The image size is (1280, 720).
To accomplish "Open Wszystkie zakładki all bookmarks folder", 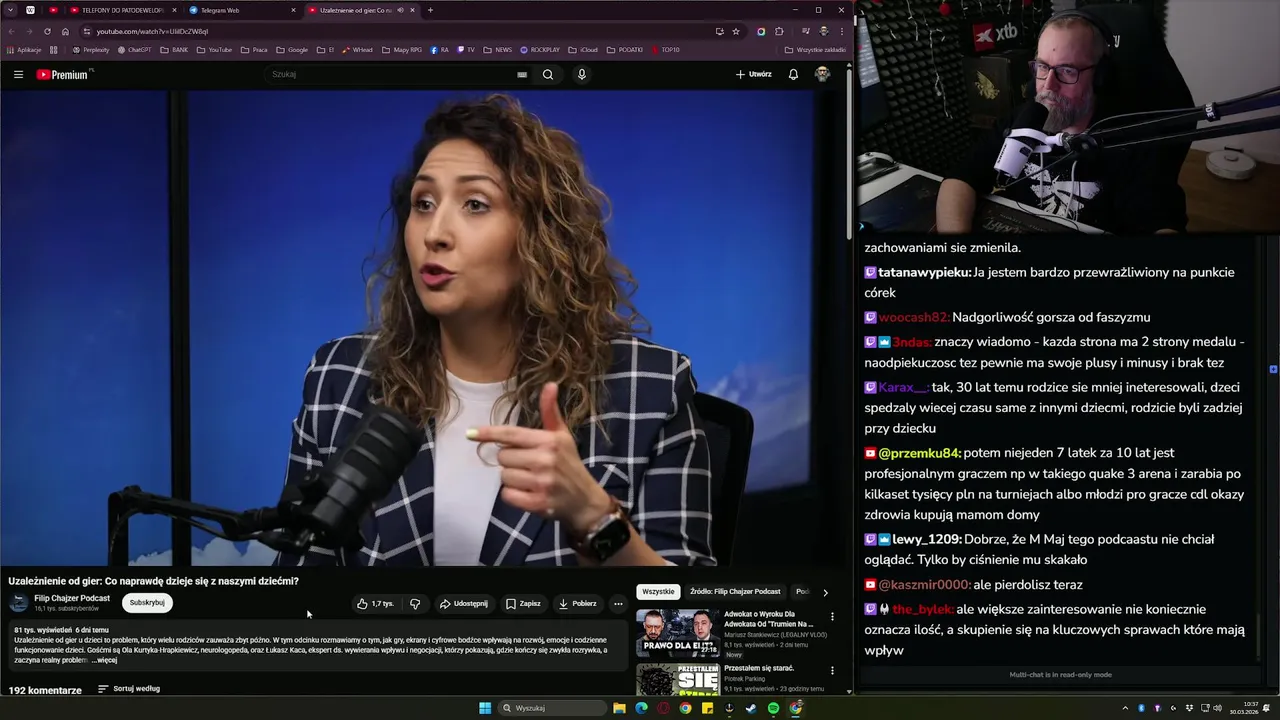I will (x=815, y=49).
